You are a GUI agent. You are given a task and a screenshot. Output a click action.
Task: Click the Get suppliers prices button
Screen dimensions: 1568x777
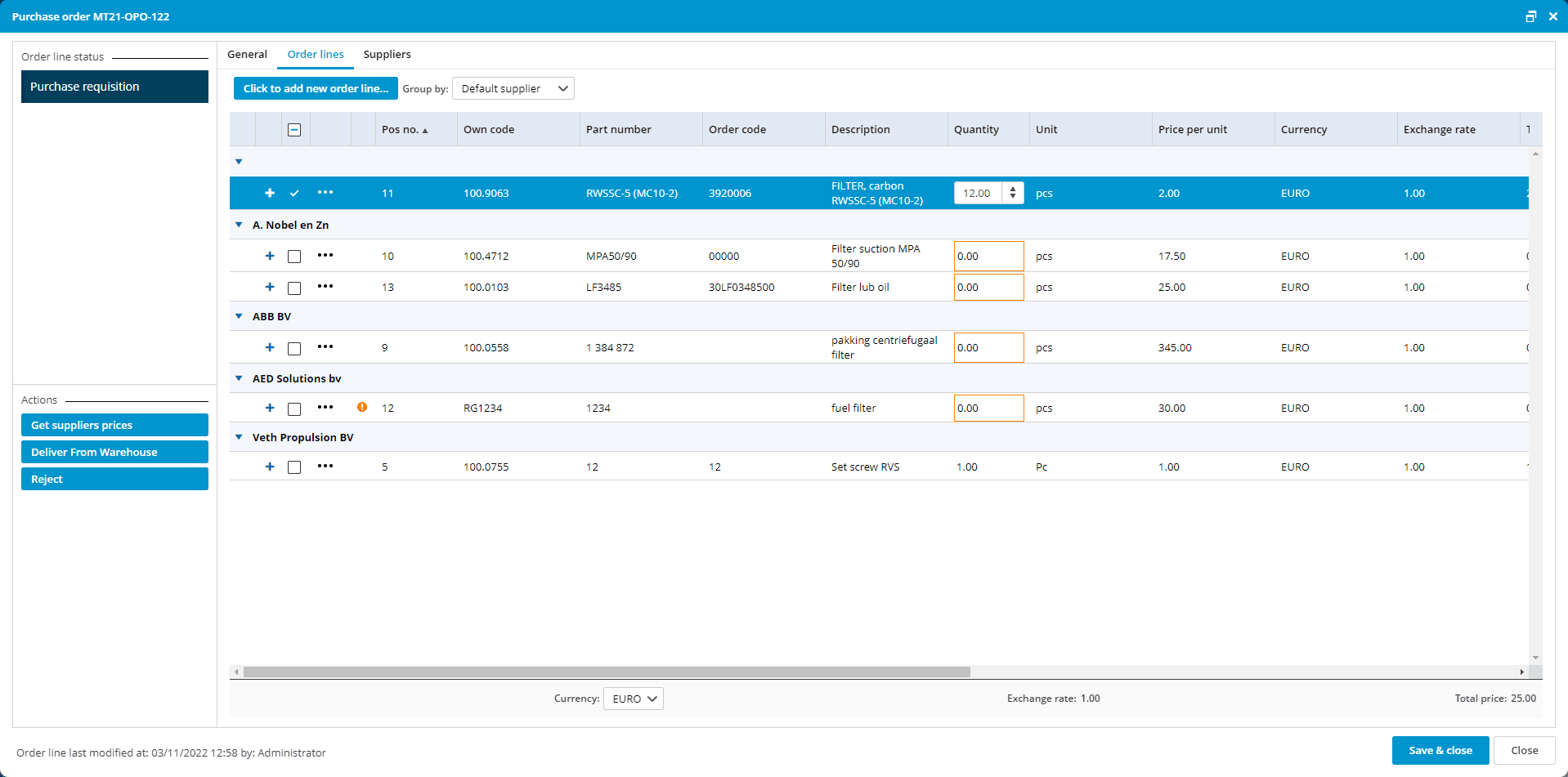(x=114, y=425)
